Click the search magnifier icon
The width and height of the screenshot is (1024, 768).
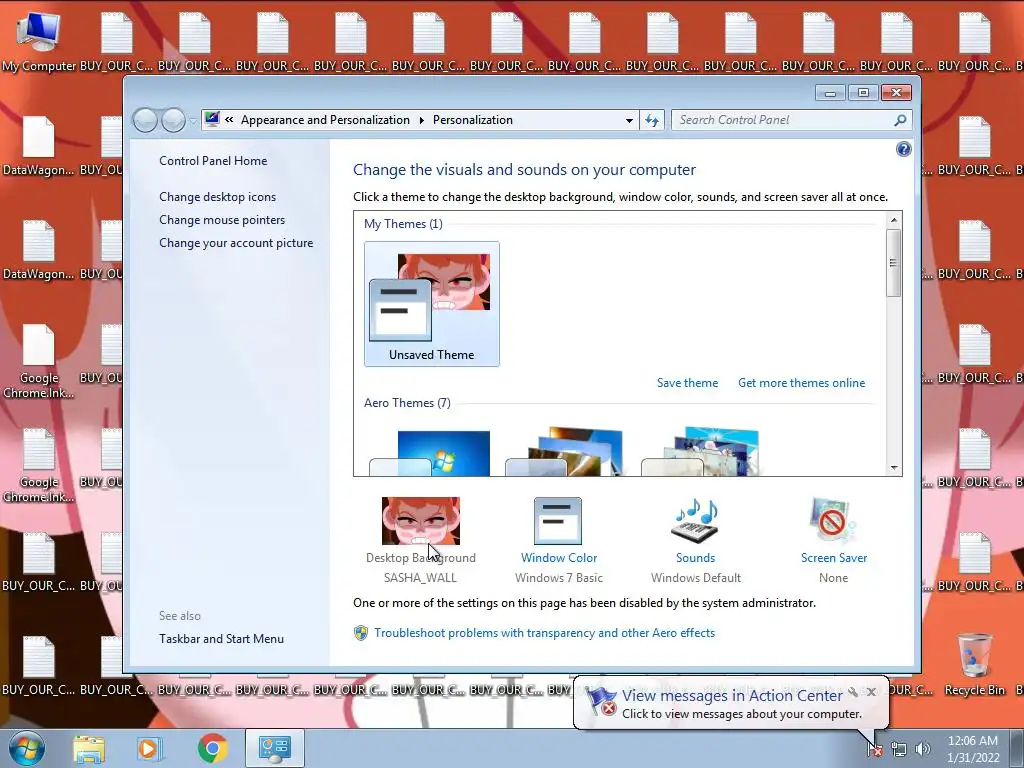click(x=900, y=120)
